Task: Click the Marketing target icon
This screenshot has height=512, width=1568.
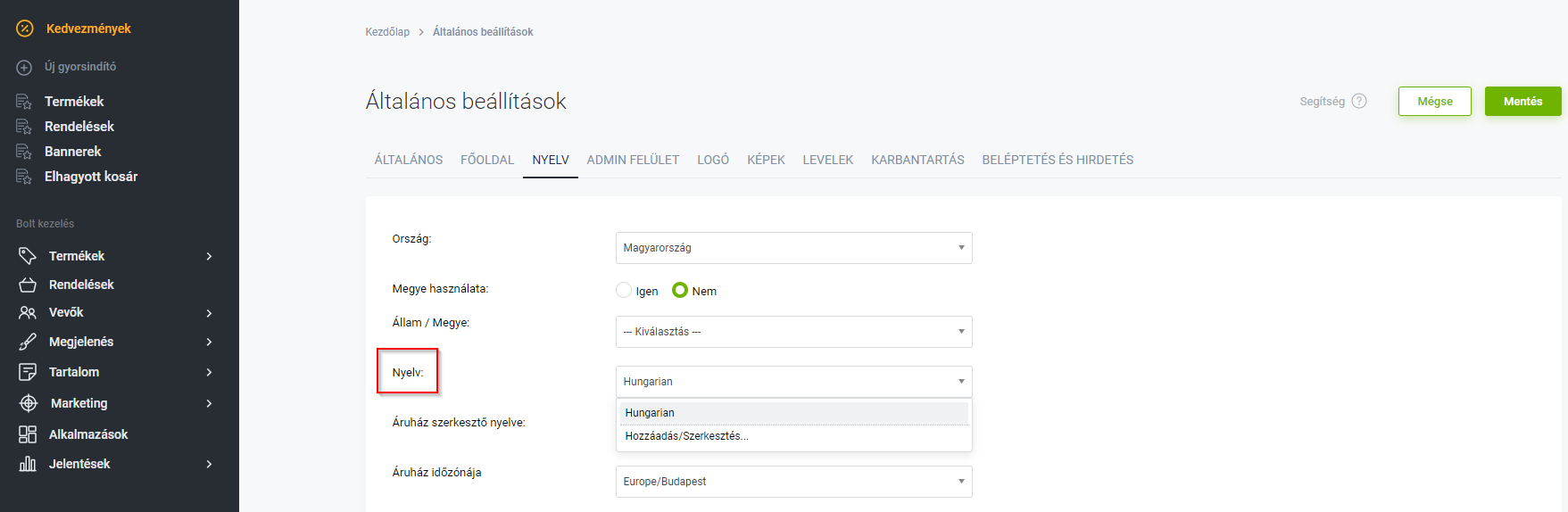Action: (x=29, y=403)
